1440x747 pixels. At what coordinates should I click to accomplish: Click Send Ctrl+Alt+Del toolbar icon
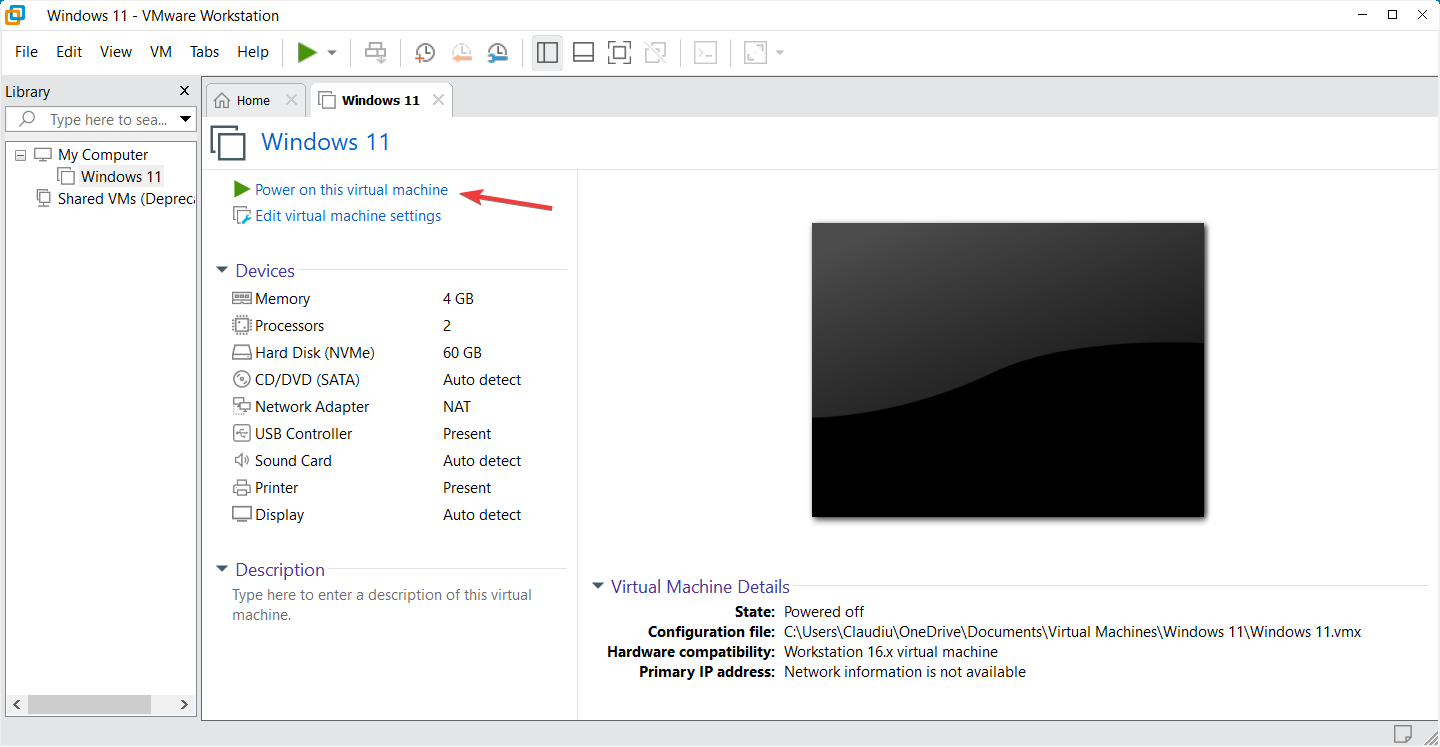click(376, 52)
